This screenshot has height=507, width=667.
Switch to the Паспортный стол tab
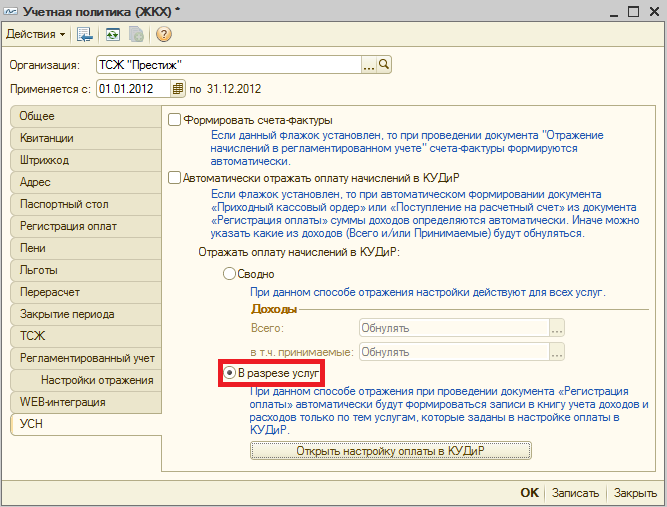pos(86,204)
